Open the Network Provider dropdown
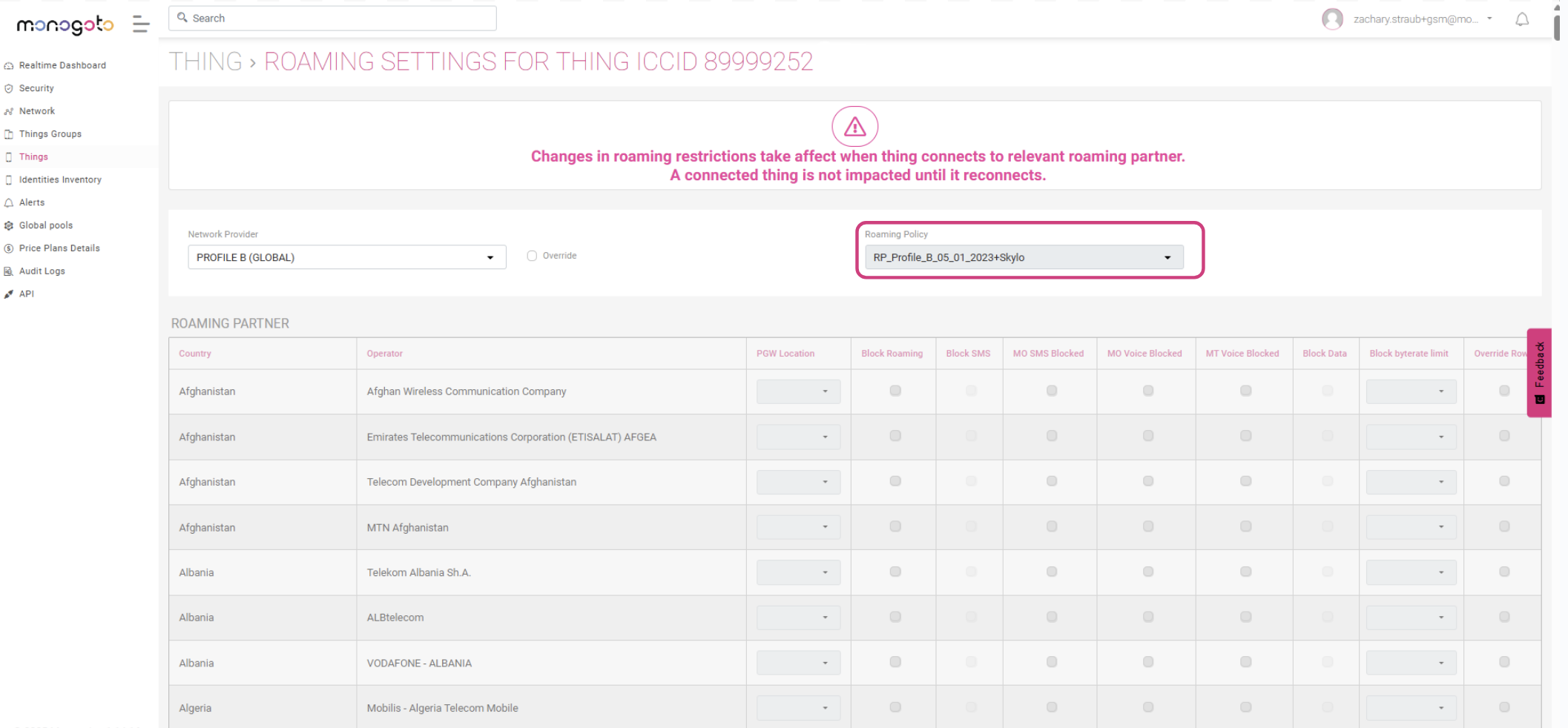 [346, 257]
